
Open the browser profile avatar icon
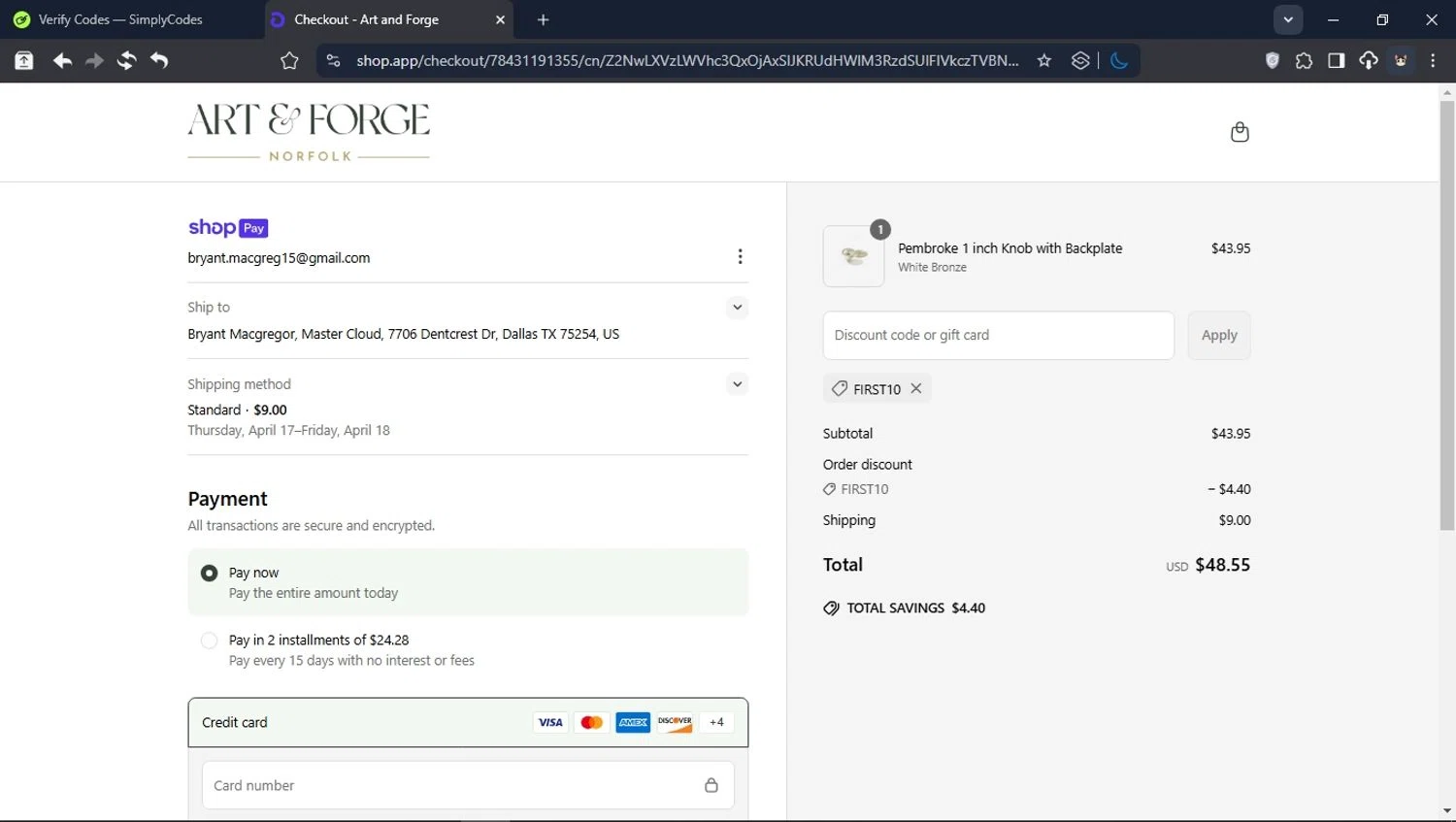[x=1401, y=60]
